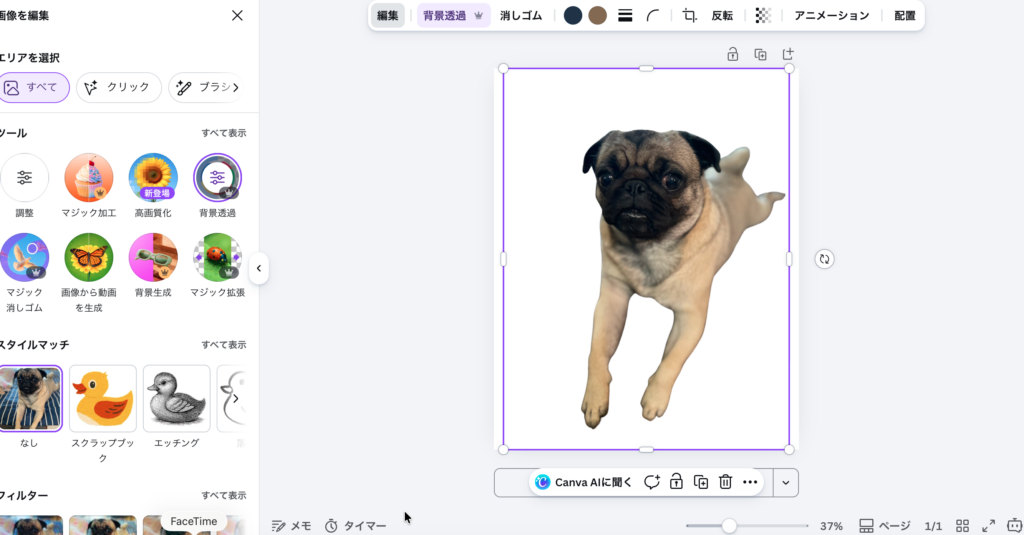Open the 画像から動画を生成 butterfly tool
1024x535 pixels.
[88, 257]
